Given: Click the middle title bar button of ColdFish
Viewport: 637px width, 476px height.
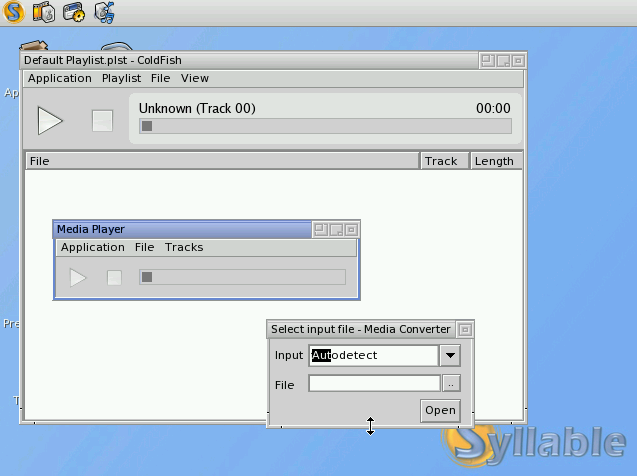Looking at the screenshot, I should pos(503,61).
